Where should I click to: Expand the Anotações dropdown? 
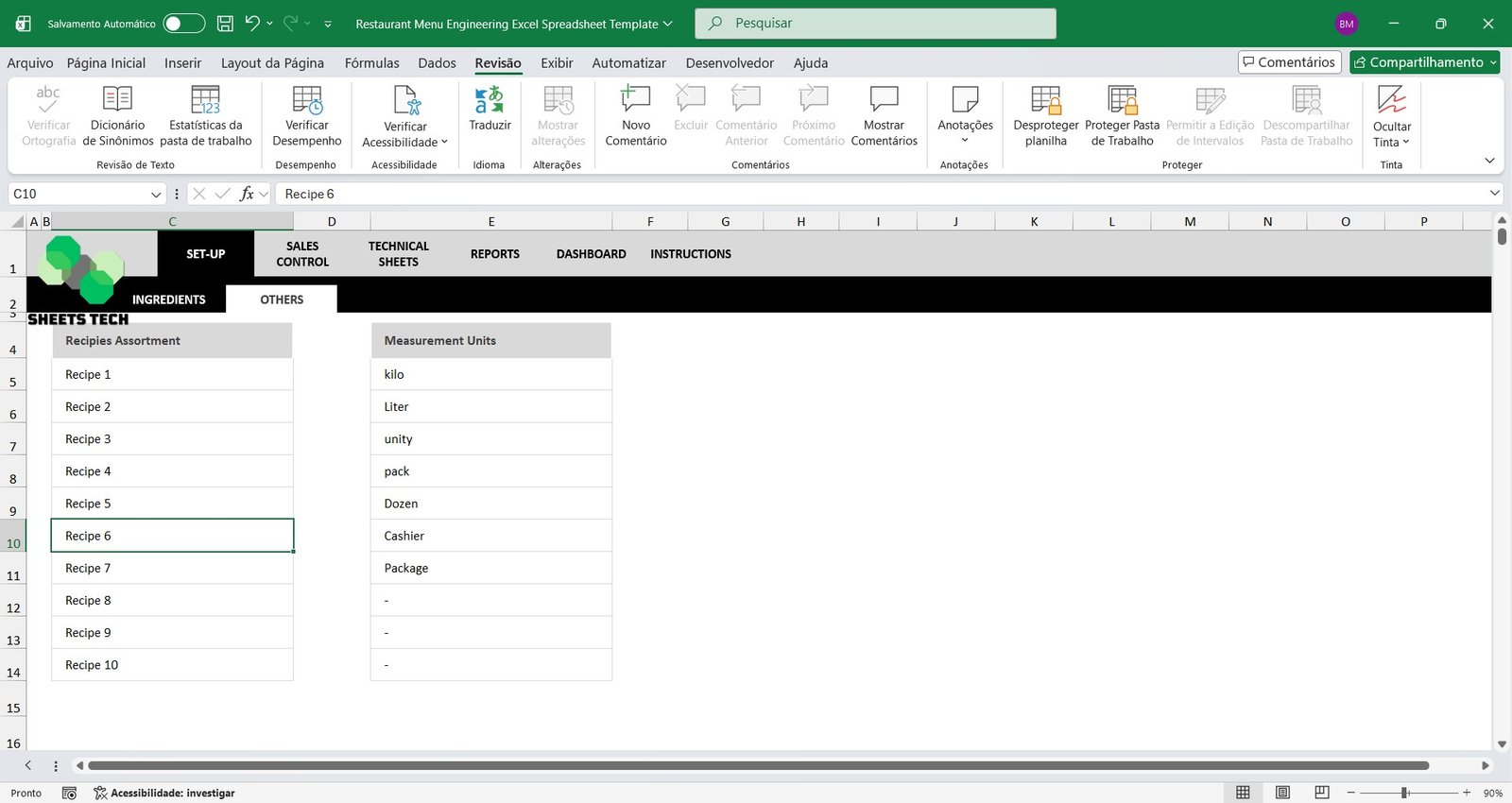965,140
